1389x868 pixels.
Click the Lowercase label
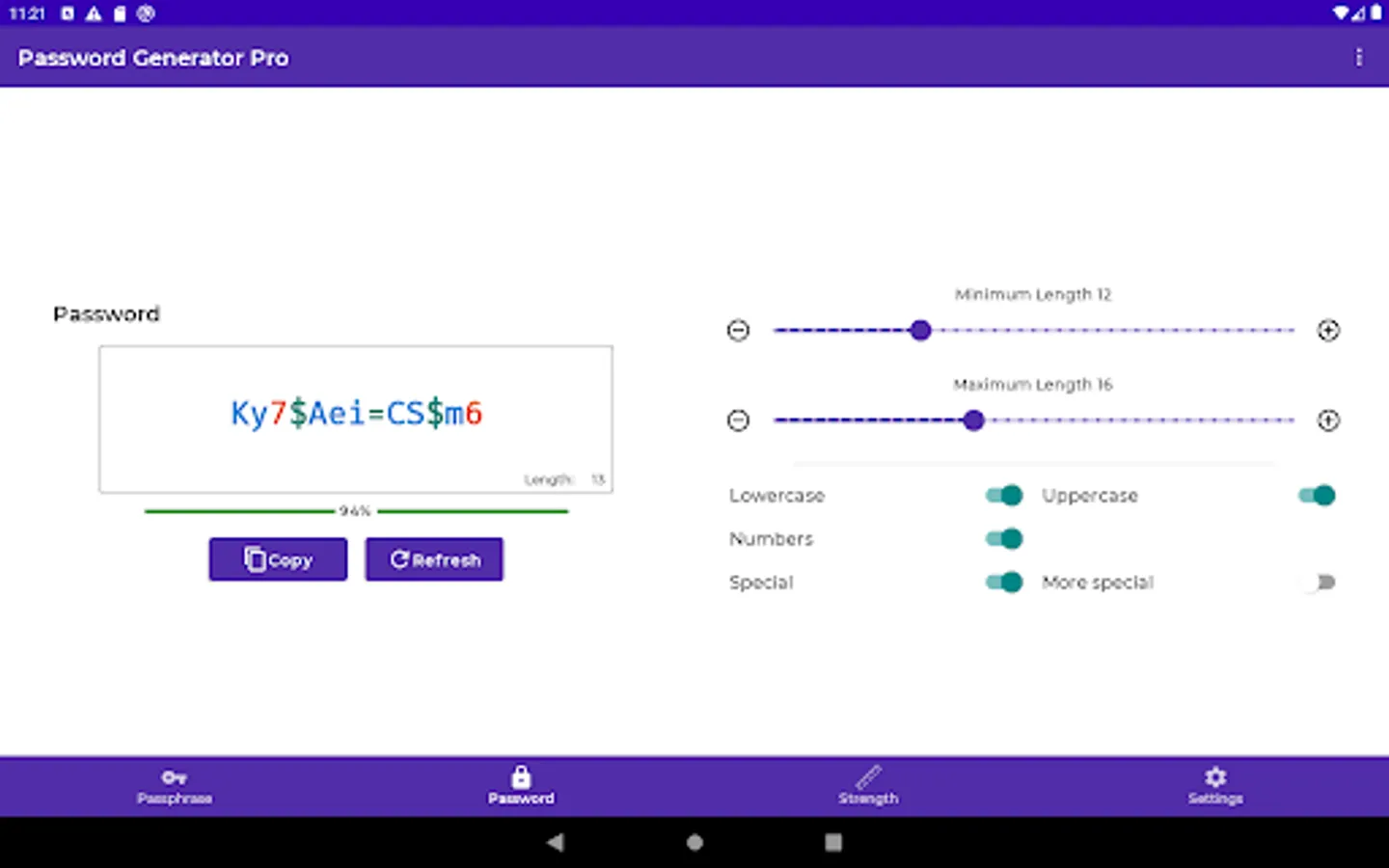click(776, 496)
